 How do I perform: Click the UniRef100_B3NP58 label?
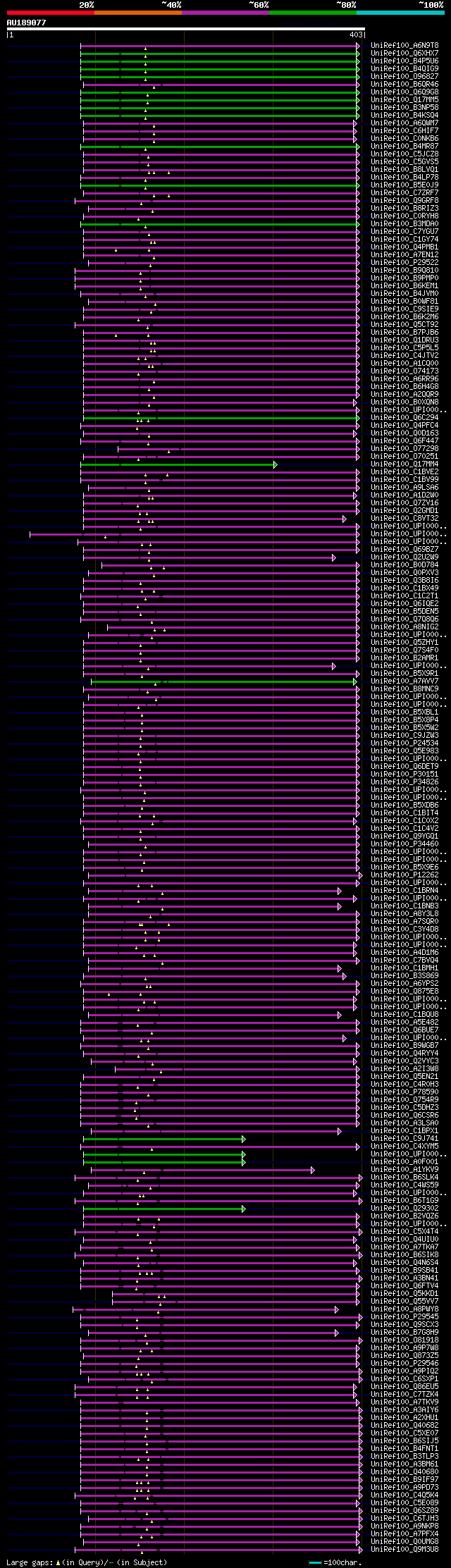404,107
